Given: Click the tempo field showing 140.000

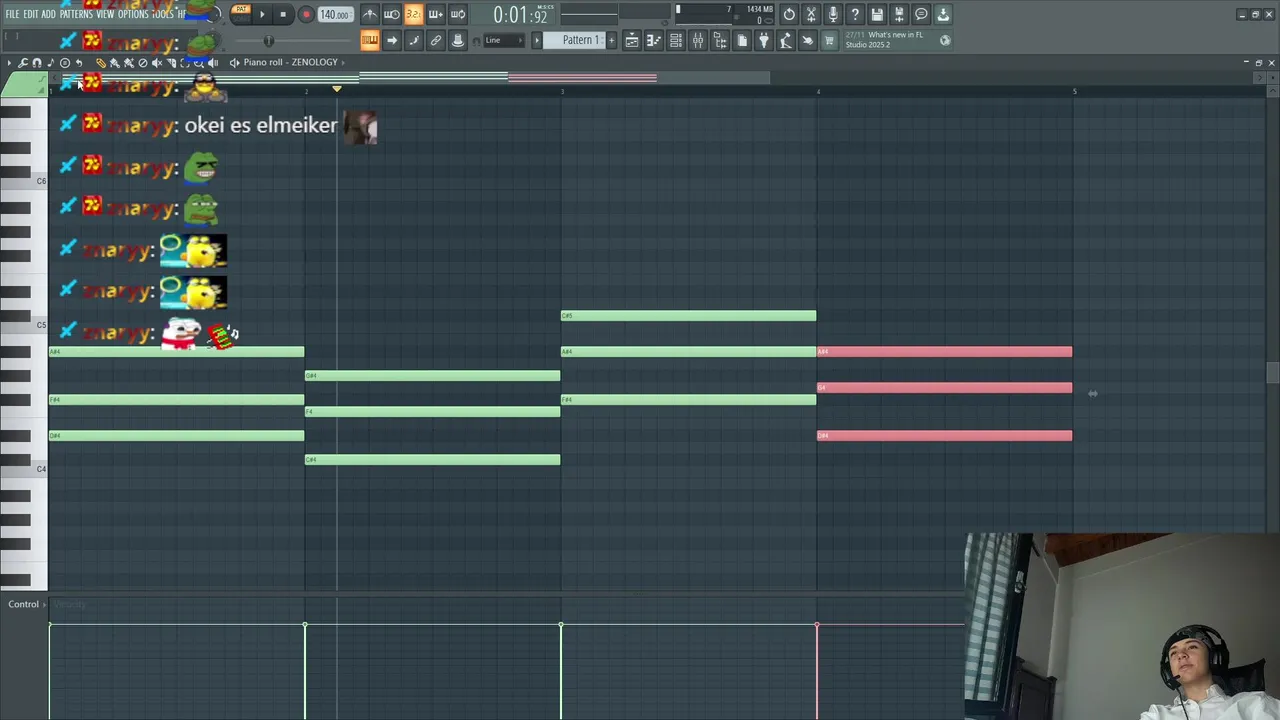Looking at the screenshot, I should (x=335, y=15).
